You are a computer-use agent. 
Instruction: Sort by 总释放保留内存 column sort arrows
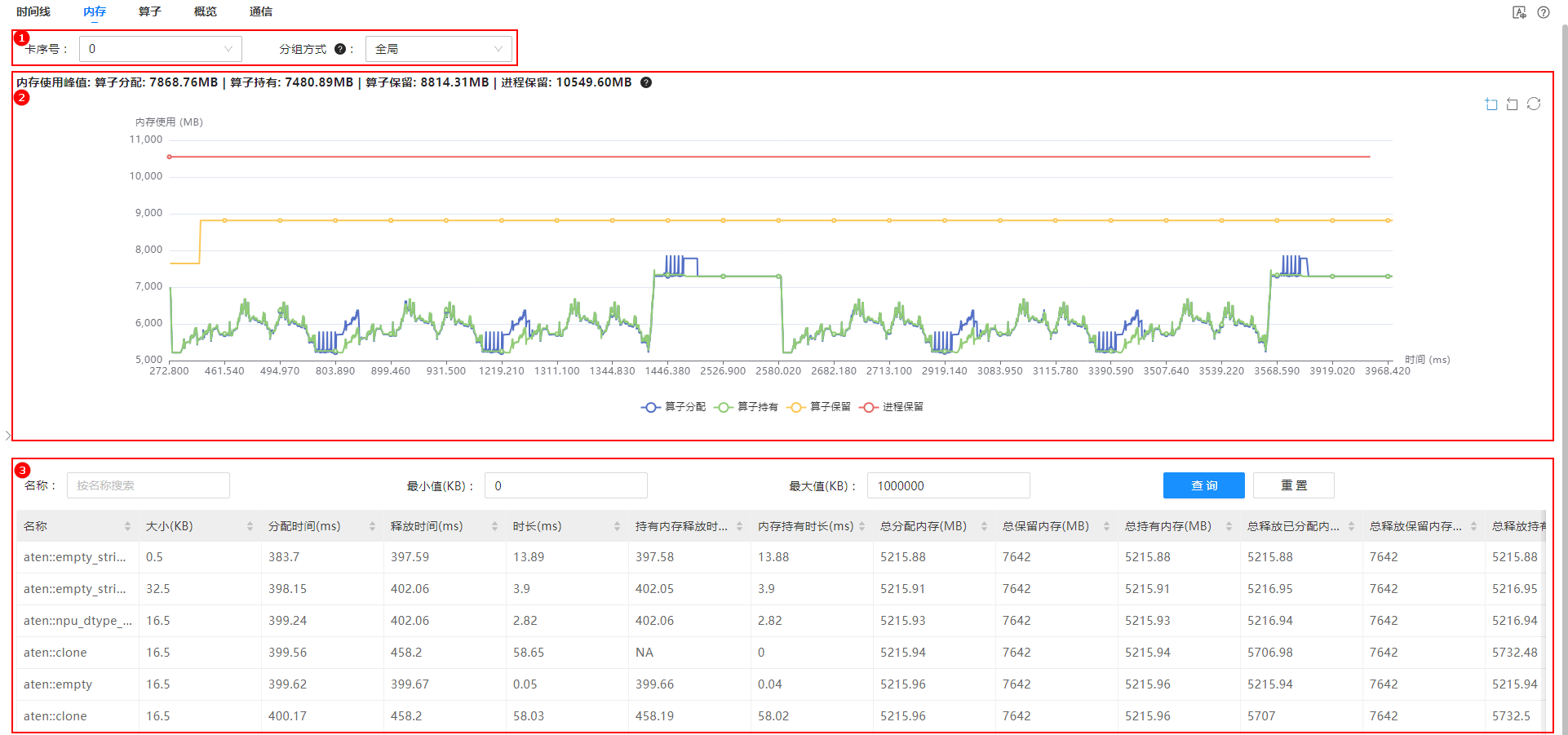pos(1473,526)
